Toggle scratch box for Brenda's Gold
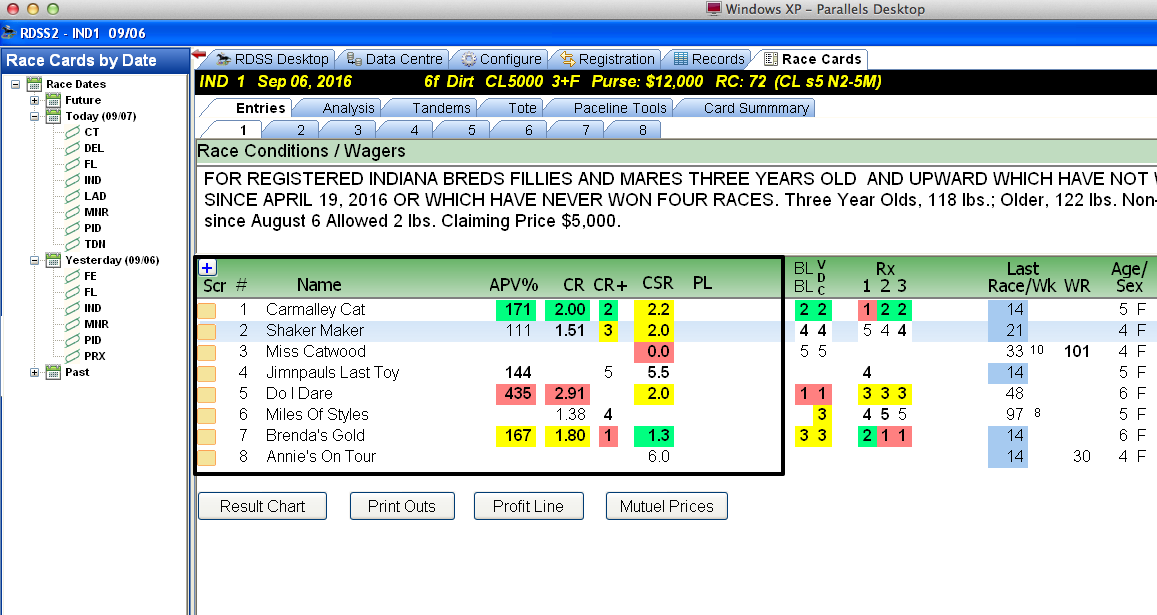1157x615 pixels. click(x=207, y=437)
